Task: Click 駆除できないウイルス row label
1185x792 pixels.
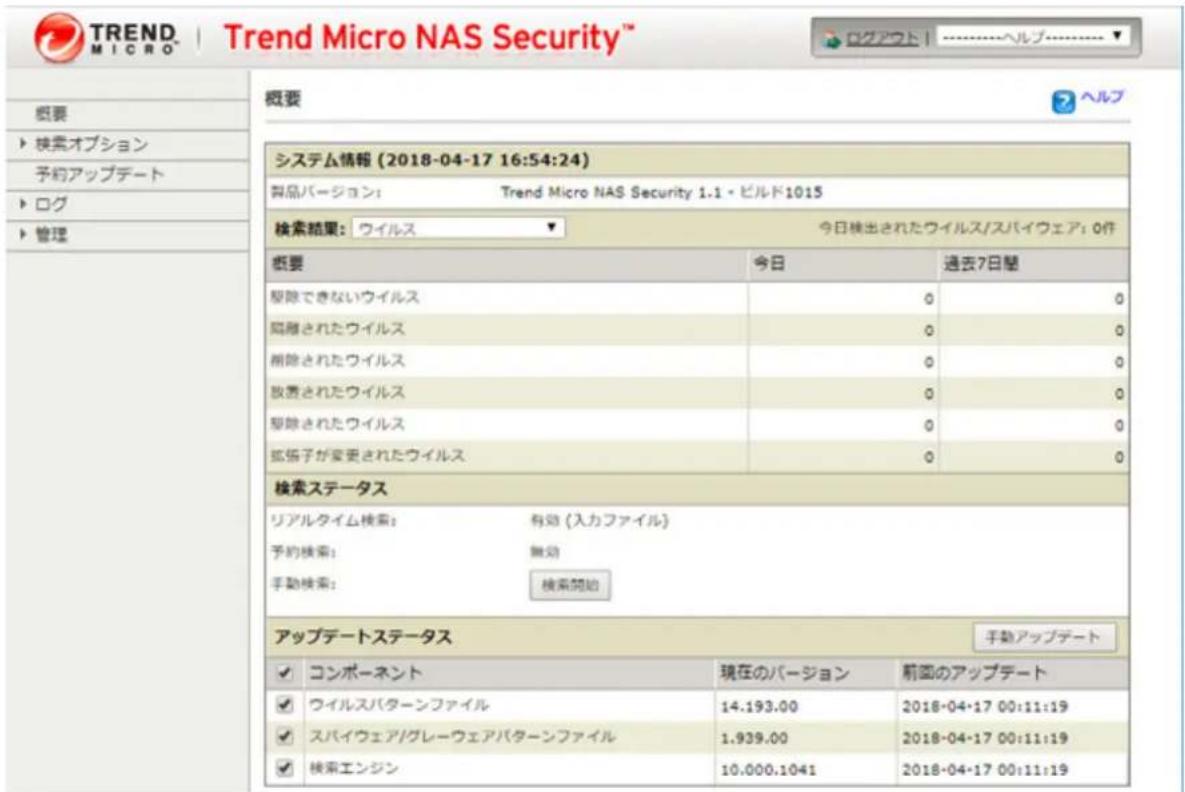Action: [x=345, y=297]
